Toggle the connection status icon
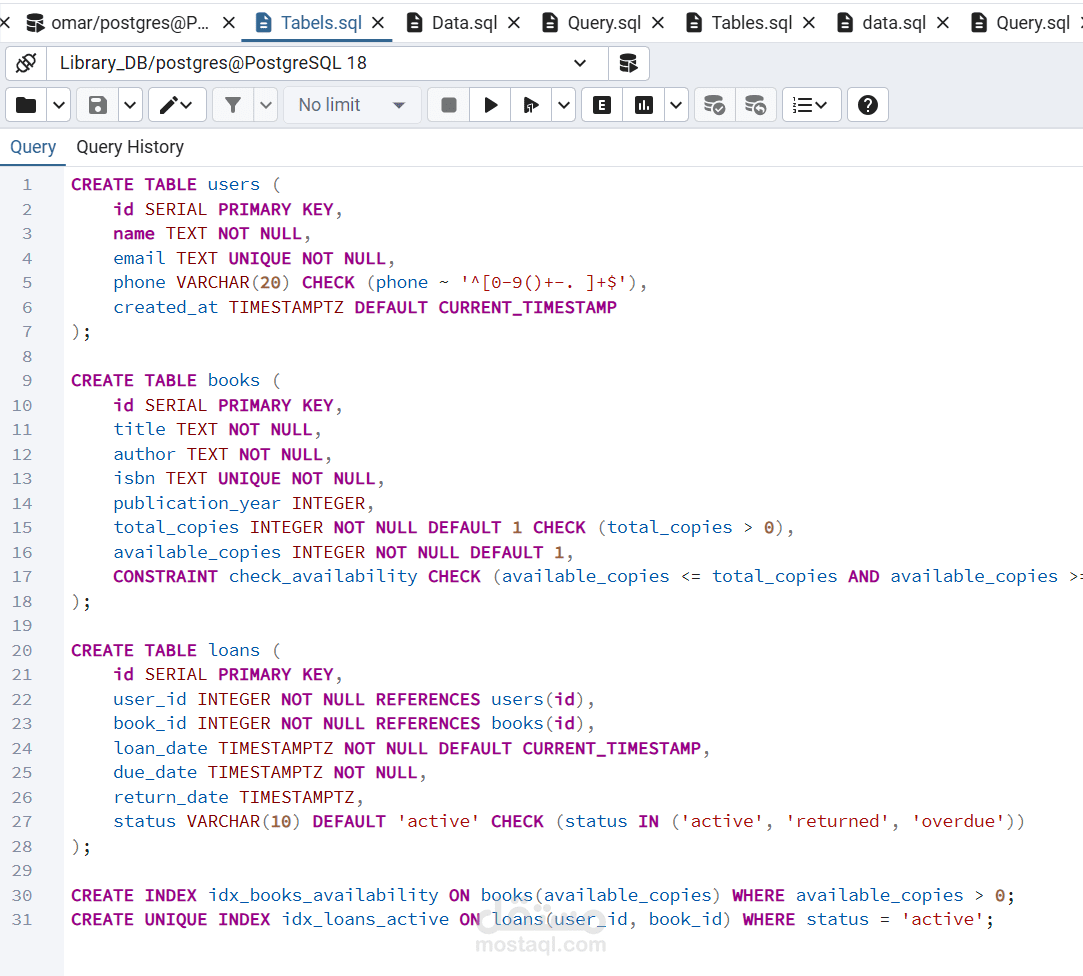Image resolution: width=1083 pixels, height=976 pixels. [x=26, y=64]
